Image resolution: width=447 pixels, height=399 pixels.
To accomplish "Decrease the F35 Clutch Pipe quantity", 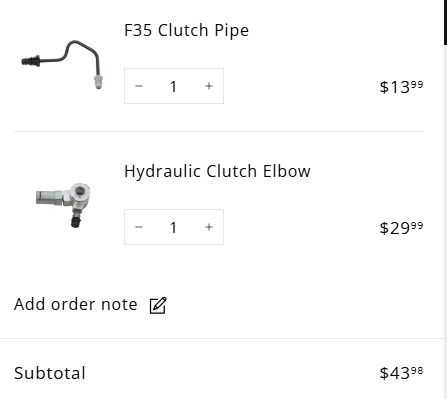I will (139, 86).
